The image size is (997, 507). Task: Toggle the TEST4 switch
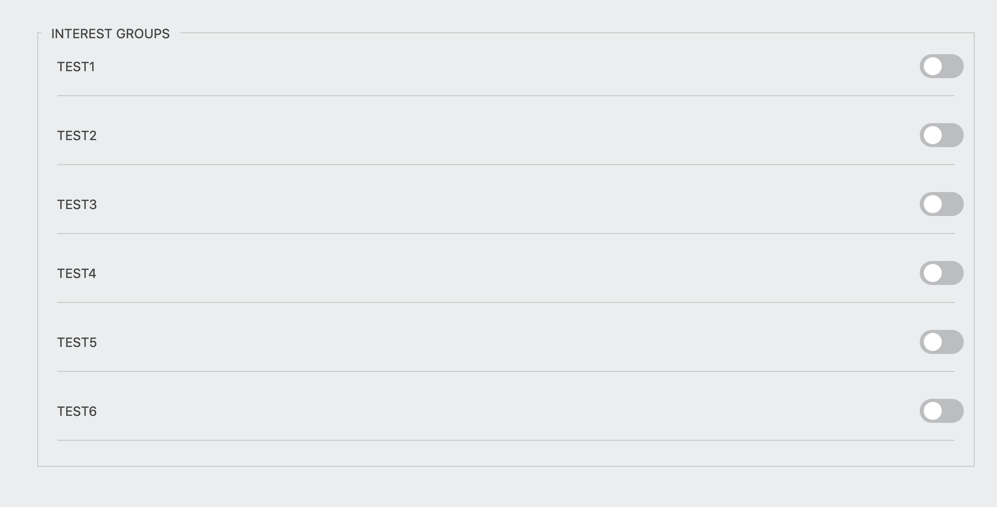[x=941, y=273]
